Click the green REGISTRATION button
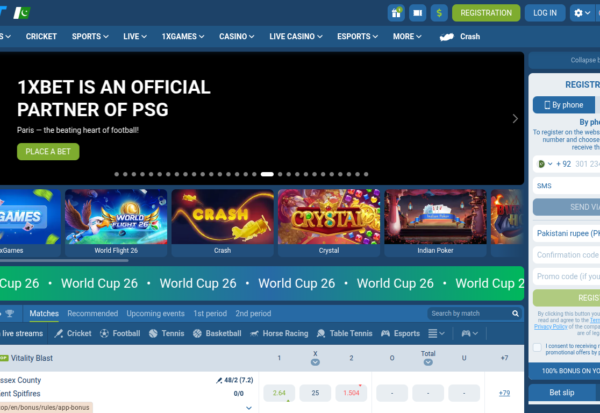 486,13
